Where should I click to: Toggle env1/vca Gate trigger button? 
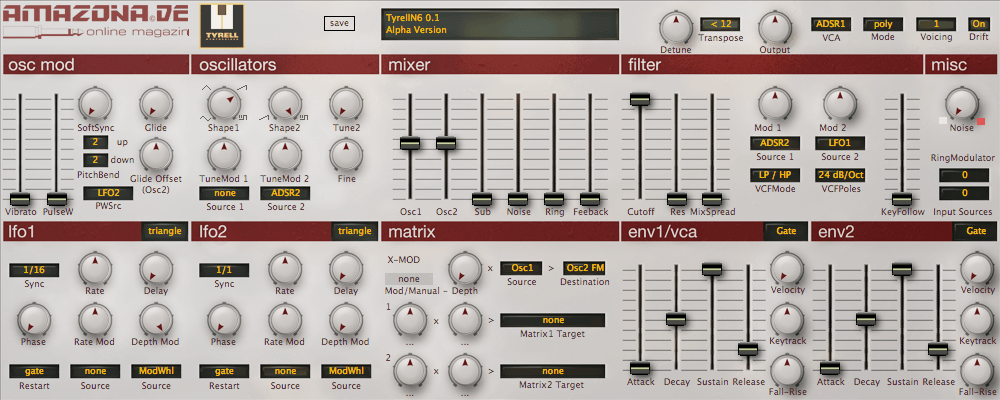tap(786, 231)
